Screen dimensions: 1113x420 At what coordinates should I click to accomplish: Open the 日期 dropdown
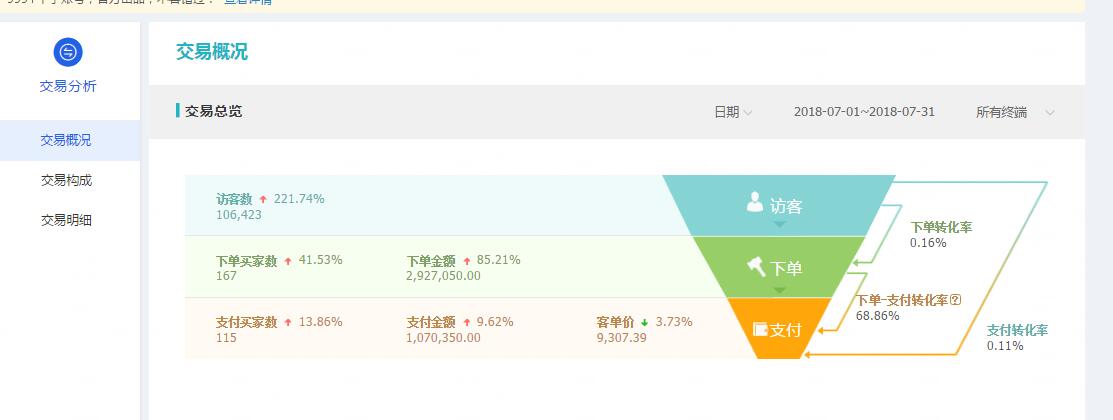pos(733,112)
